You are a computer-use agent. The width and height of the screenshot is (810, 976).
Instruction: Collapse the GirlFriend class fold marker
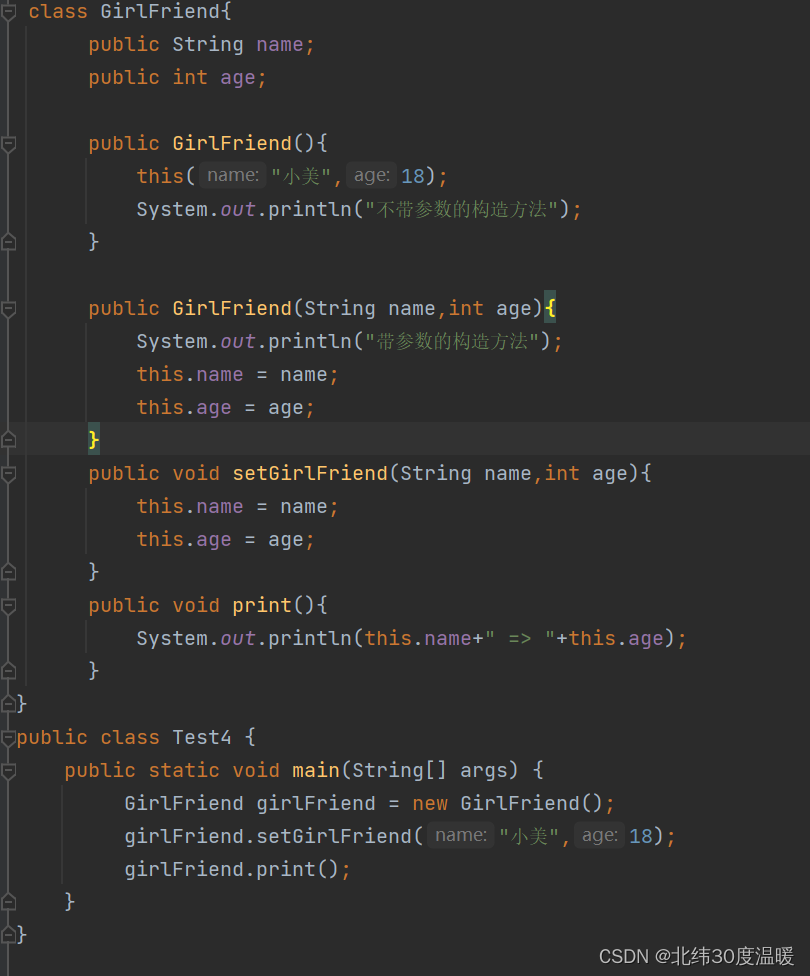[x=9, y=12]
